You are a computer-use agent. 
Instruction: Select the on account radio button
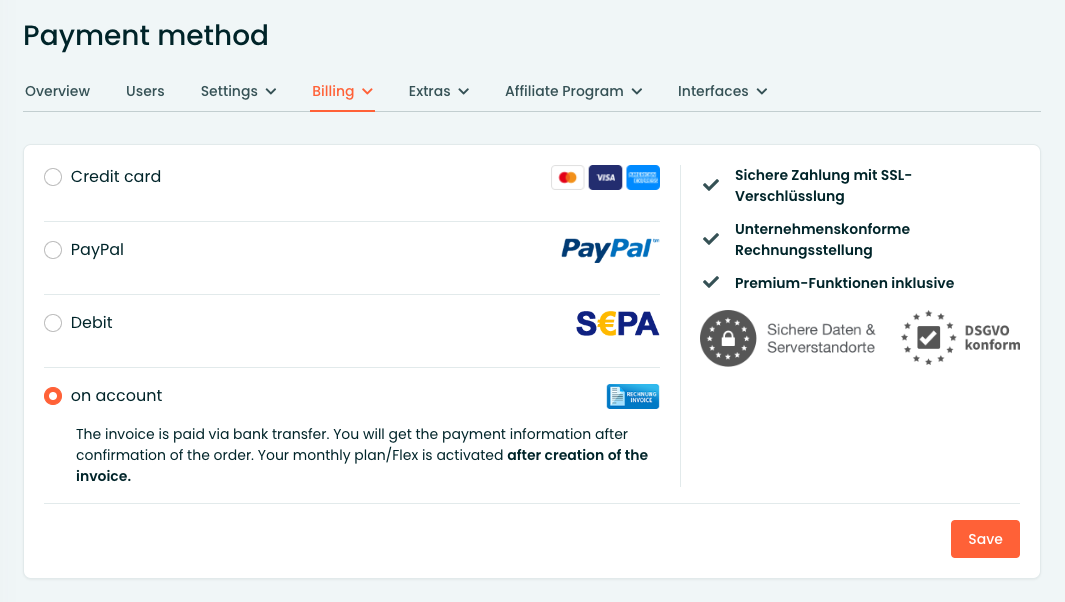point(53,395)
